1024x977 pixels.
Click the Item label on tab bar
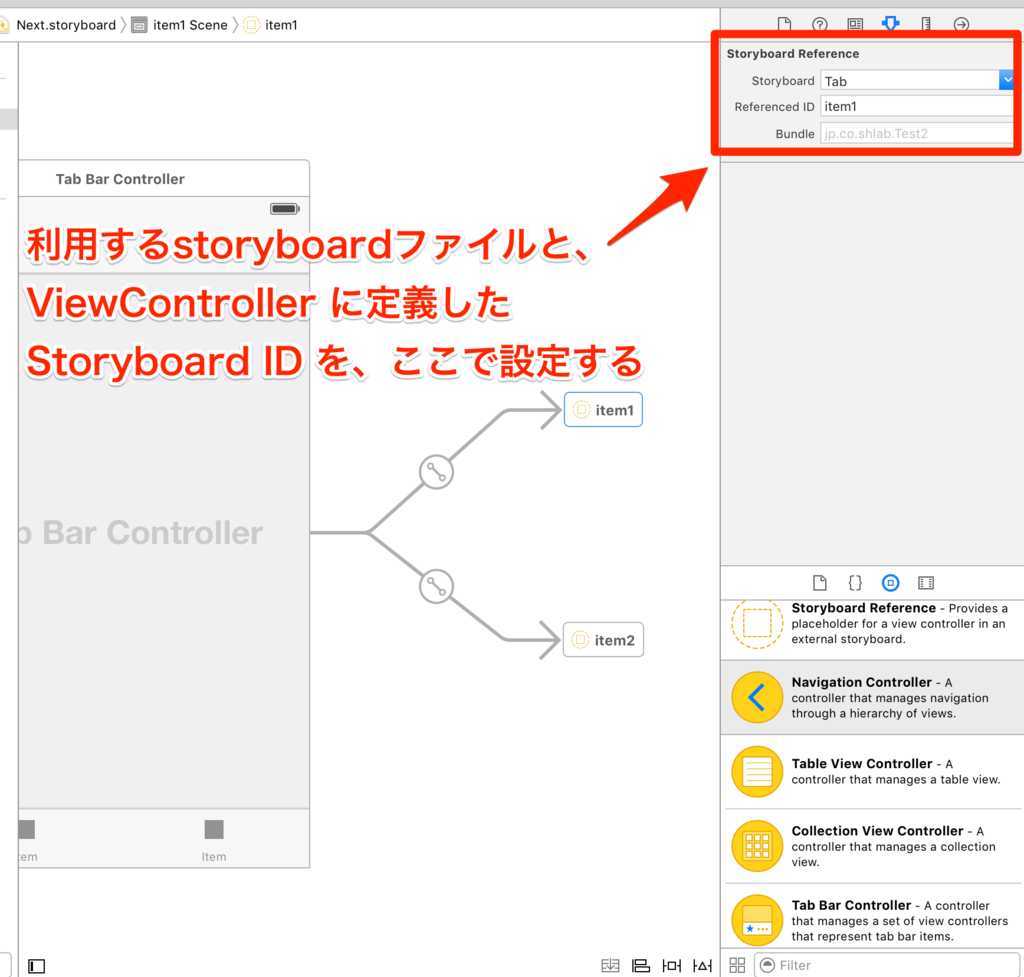tap(214, 856)
